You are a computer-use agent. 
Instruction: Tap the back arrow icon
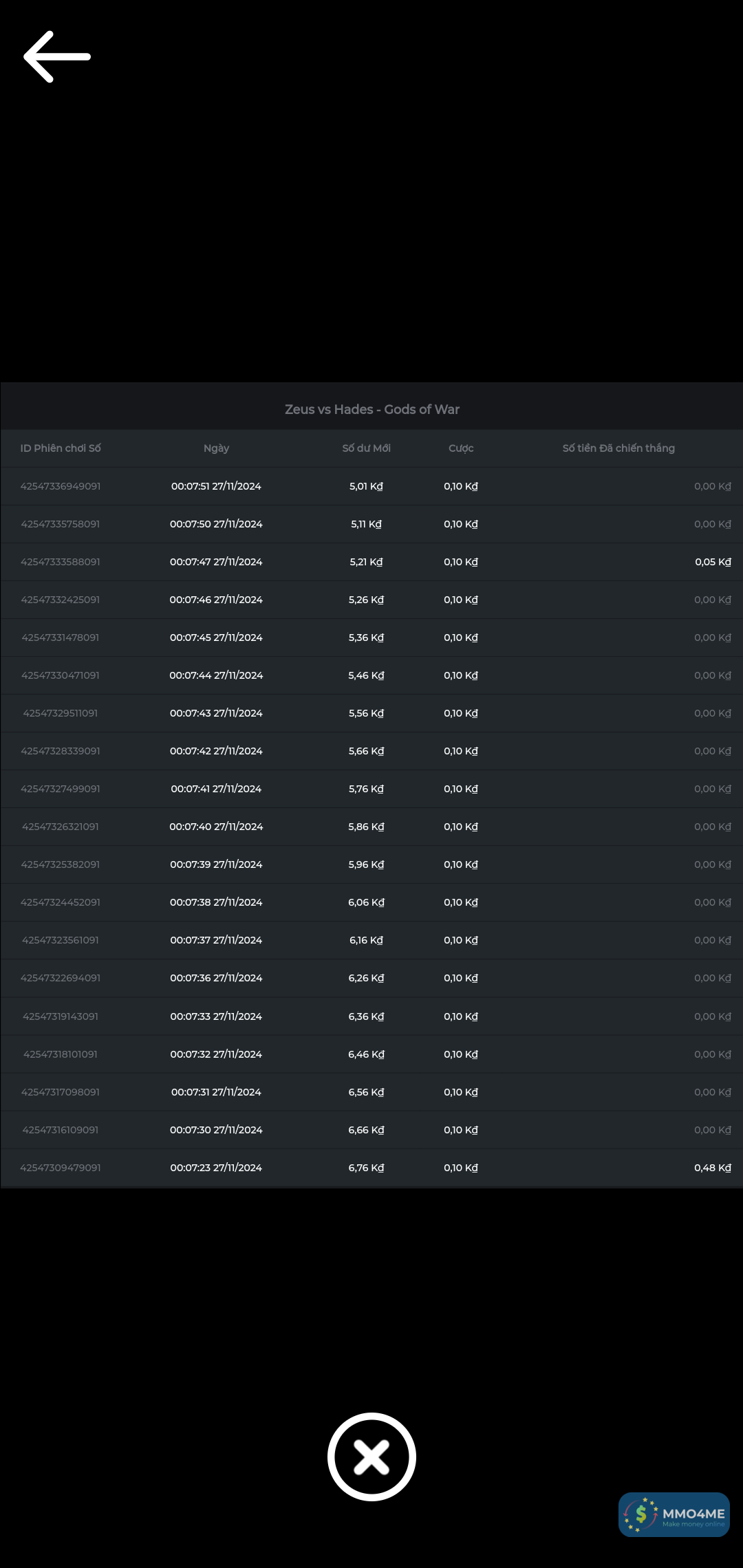tap(57, 56)
